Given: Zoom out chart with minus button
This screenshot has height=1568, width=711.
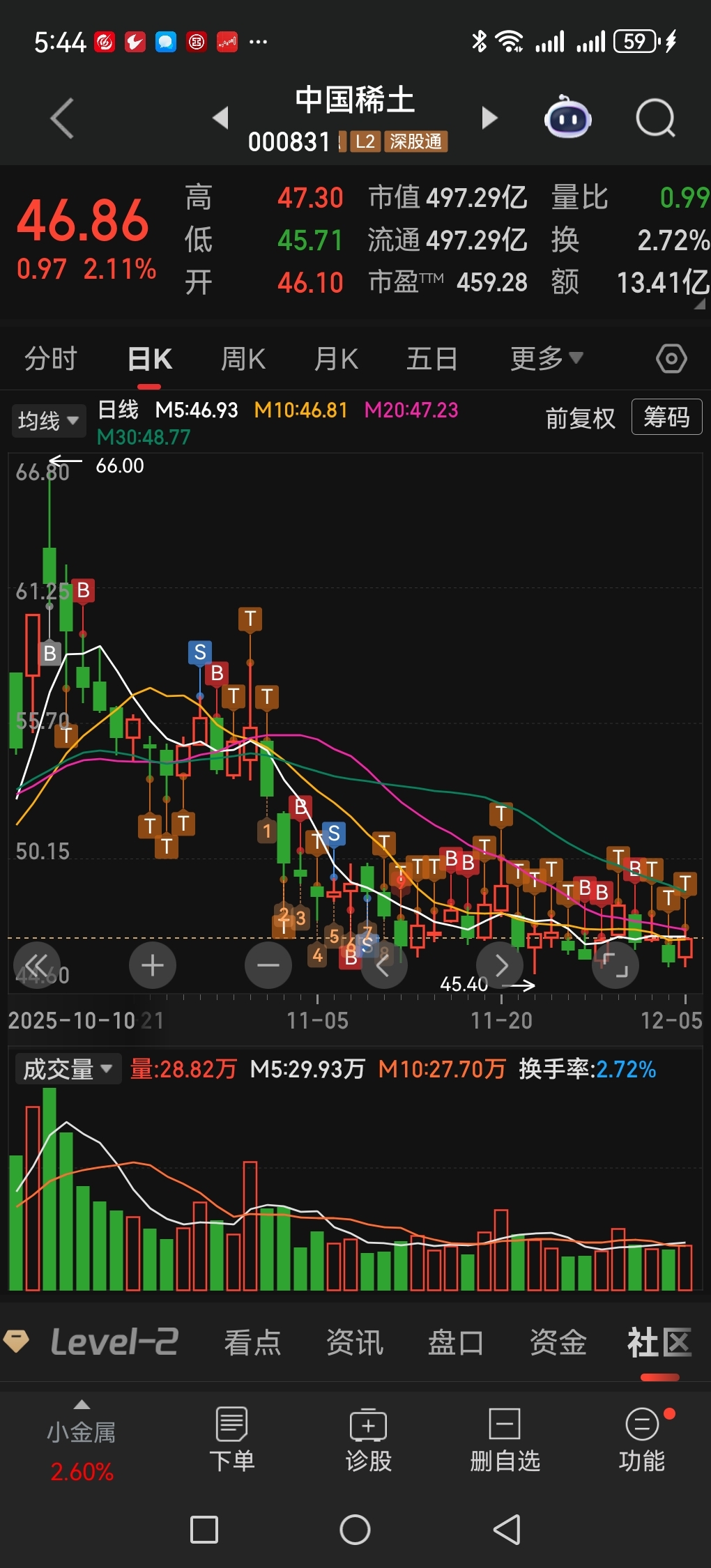Looking at the screenshot, I should (268, 965).
